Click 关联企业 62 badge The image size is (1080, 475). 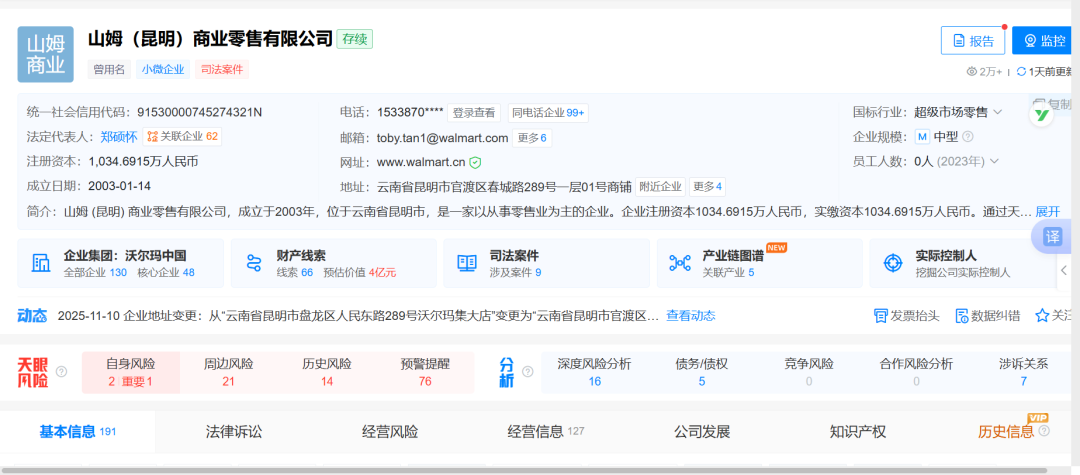(183, 136)
